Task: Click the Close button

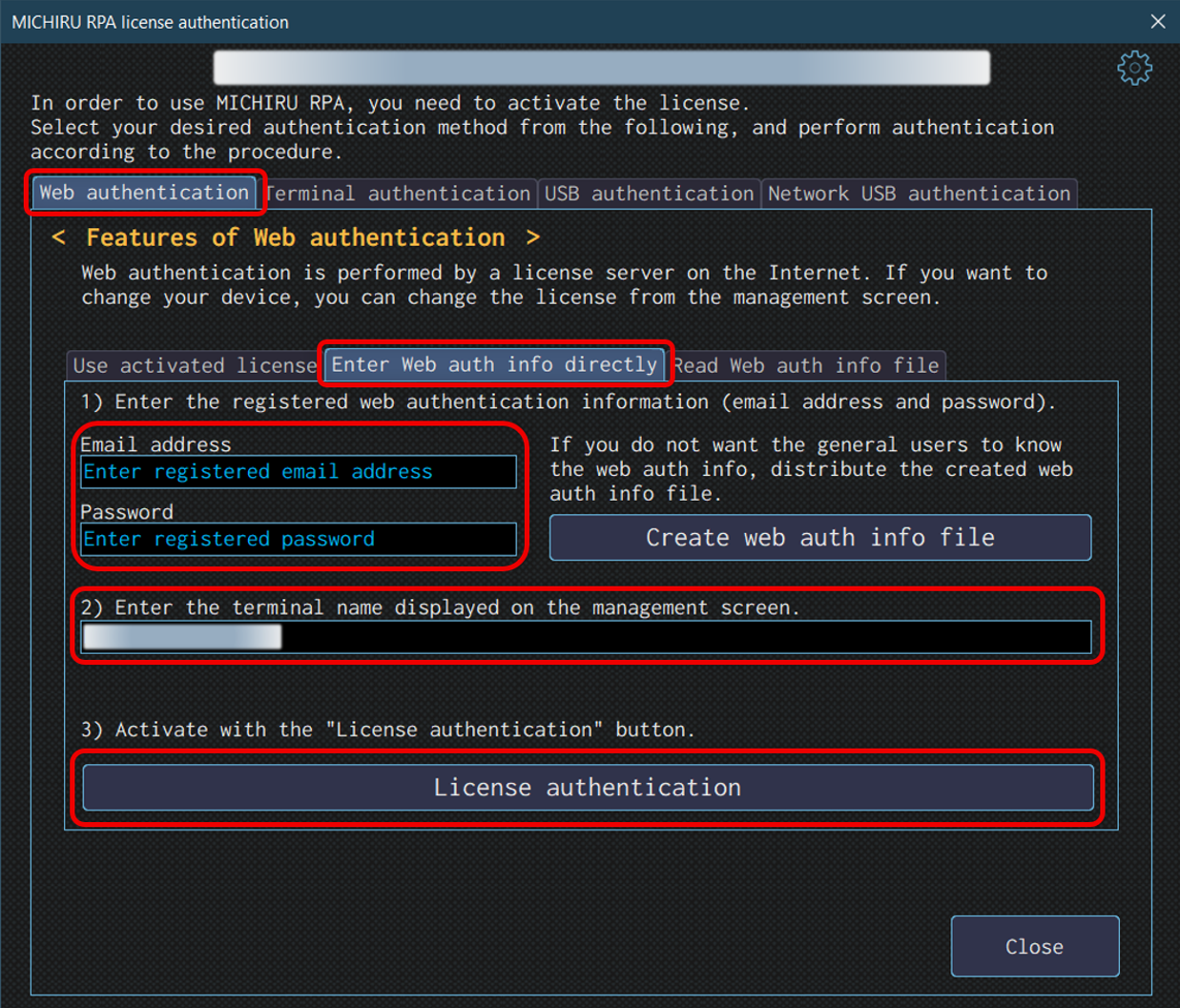Action: pos(1035,946)
